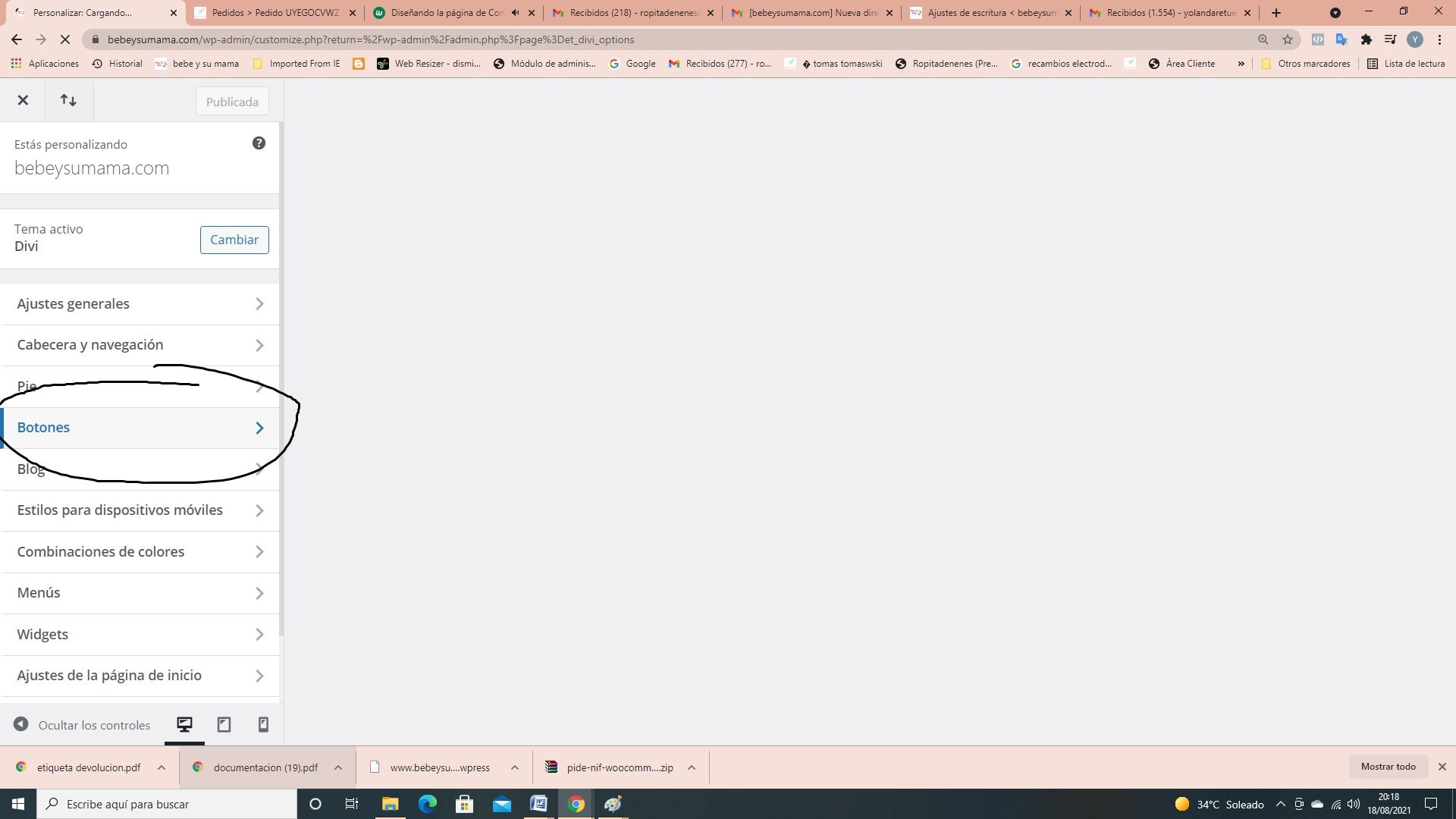
Task: Switch to mobile preview icon
Action: pyautogui.click(x=263, y=725)
